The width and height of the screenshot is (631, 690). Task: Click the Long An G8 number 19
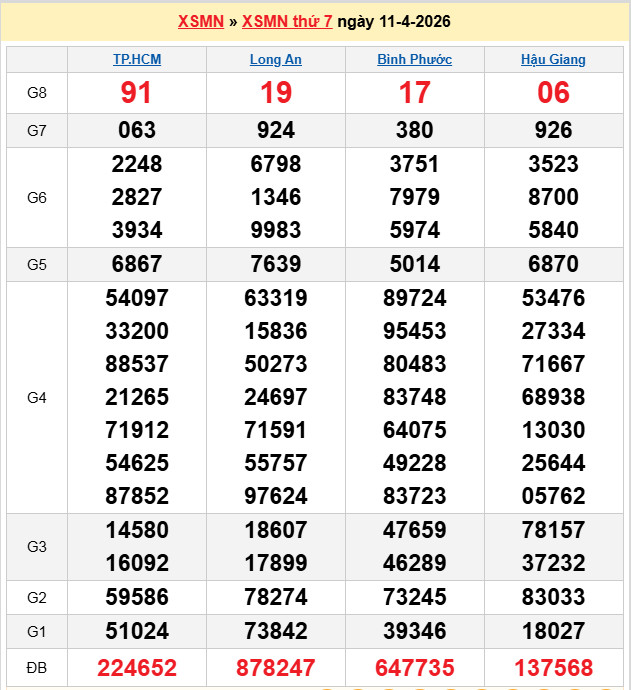pos(276,93)
